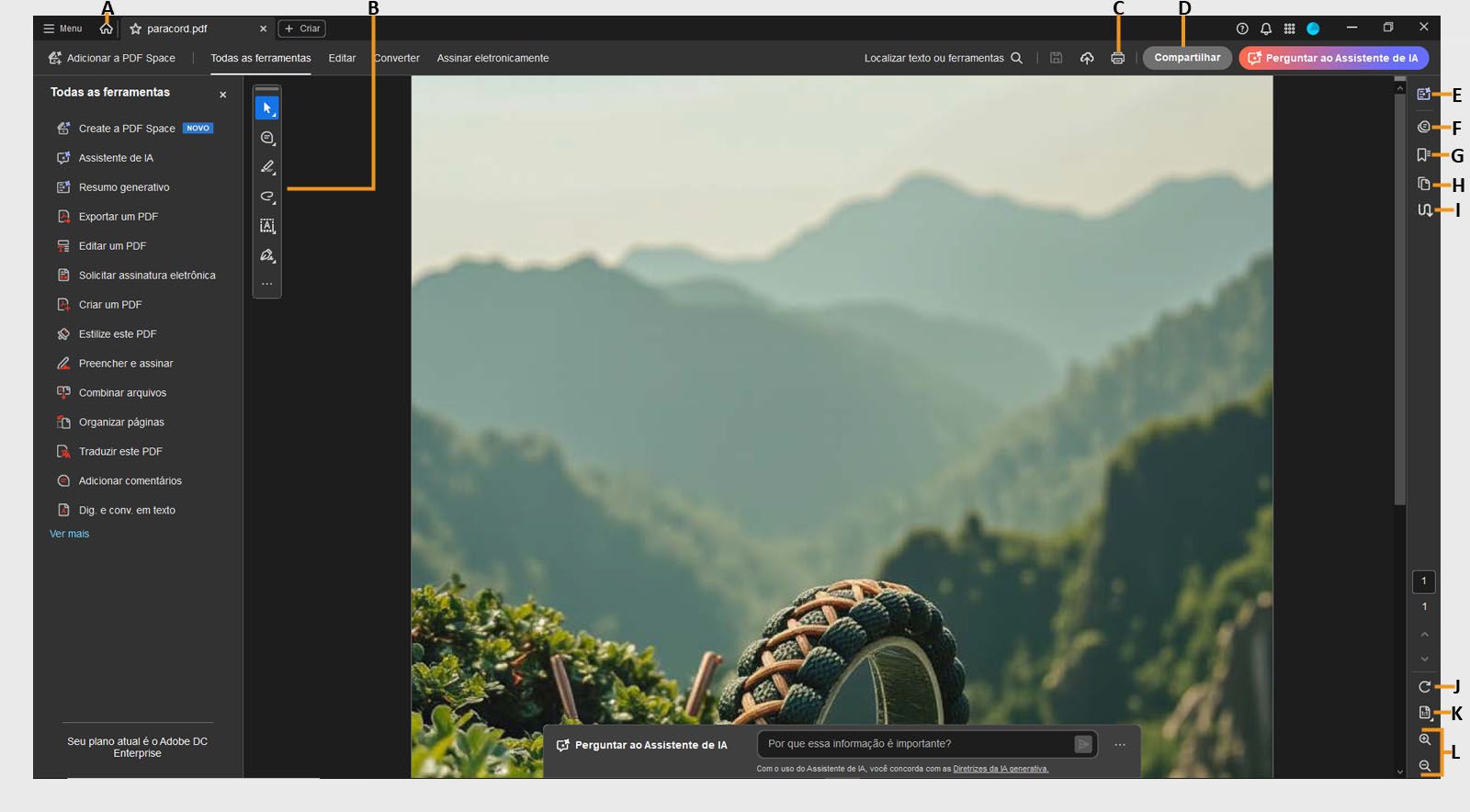Open the bookmarks panel icon
Screen dimensions: 1470x812
click(1424, 155)
